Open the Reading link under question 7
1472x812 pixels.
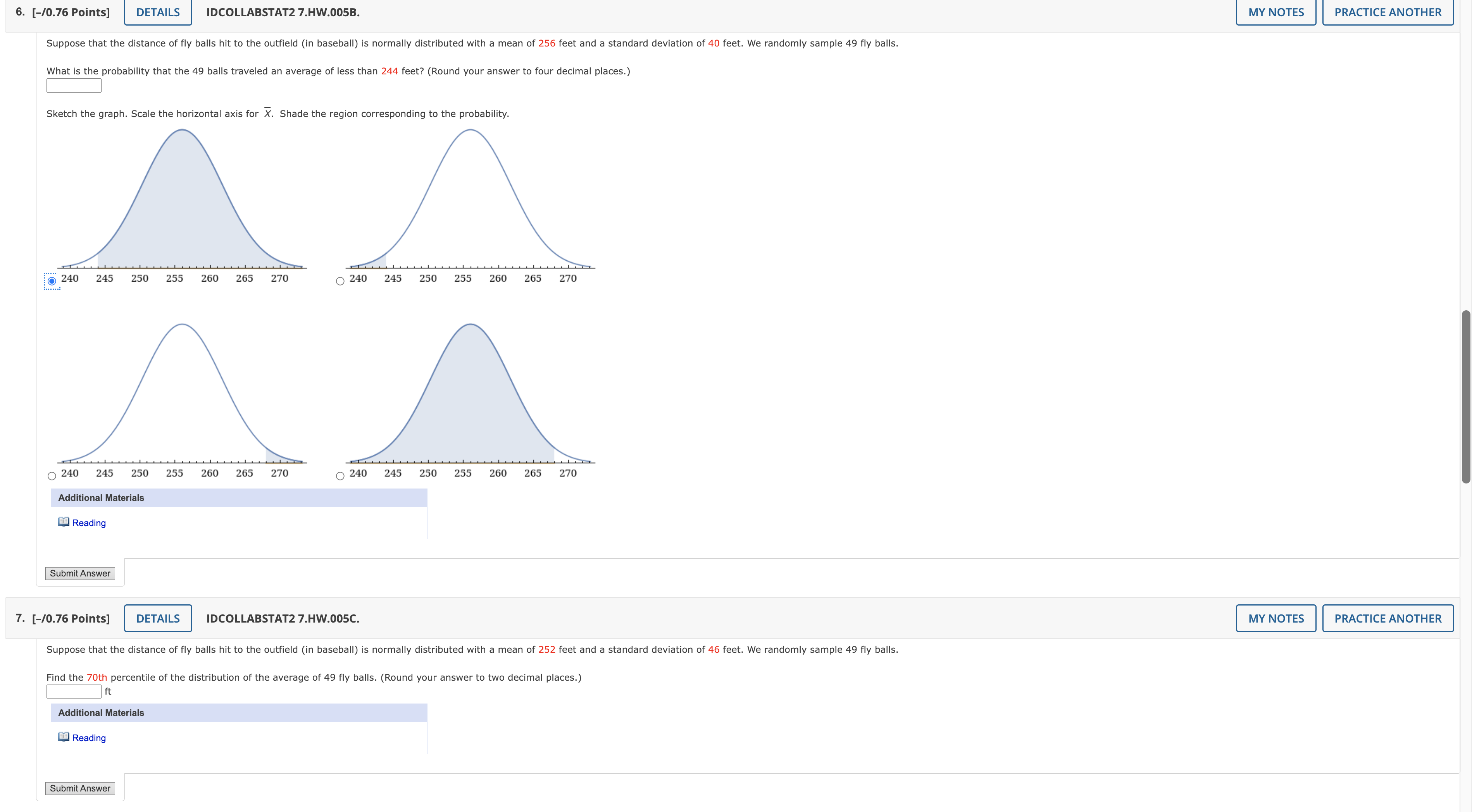tap(89, 738)
